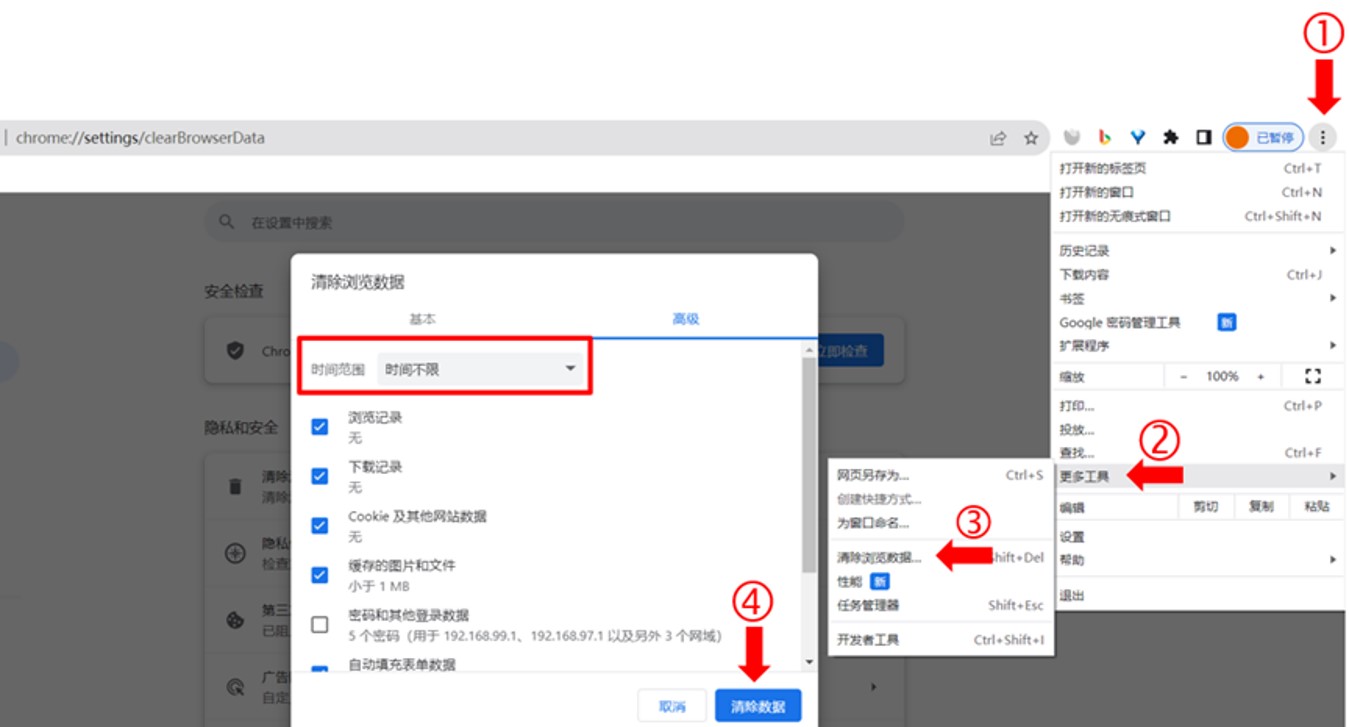This screenshot has width=1349, height=727.
Task: Click the Bing extension icon
Action: (1104, 138)
